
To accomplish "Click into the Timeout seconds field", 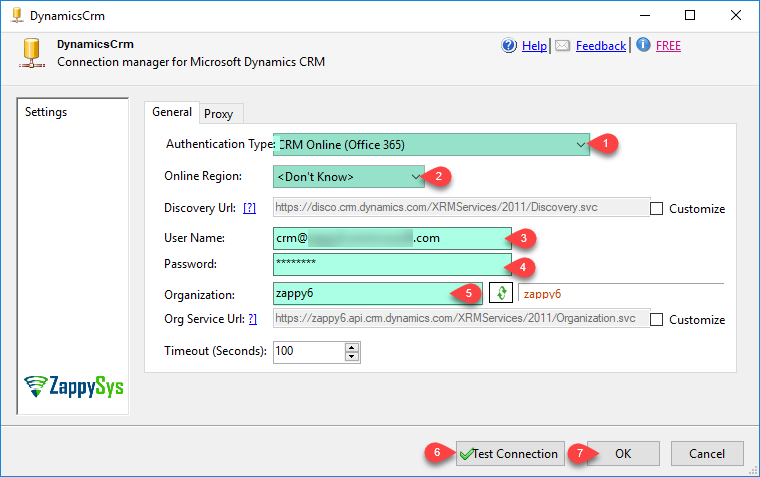I will click(x=309, y=352).
